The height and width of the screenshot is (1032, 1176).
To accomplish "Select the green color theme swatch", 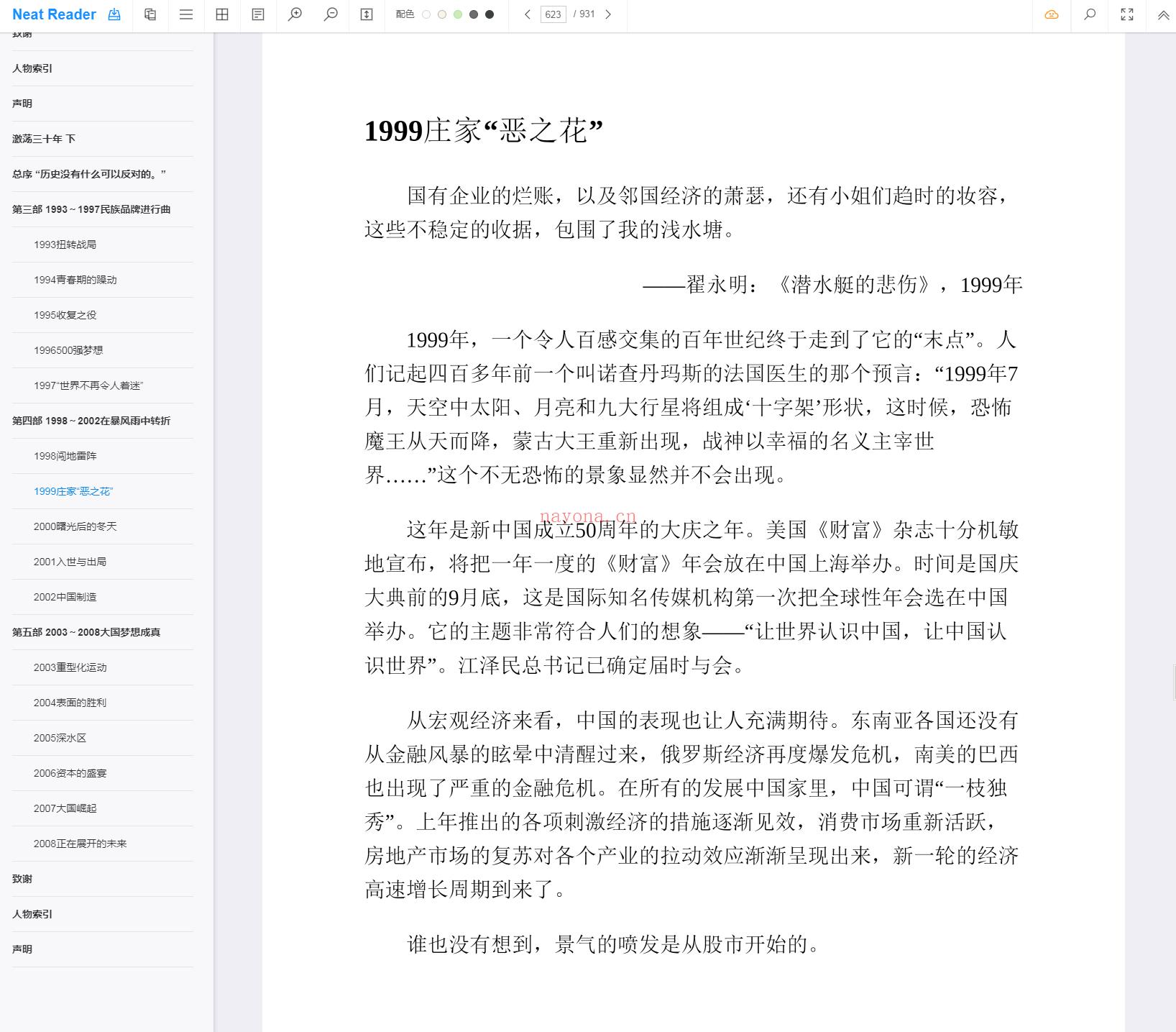I will click(x=458, y=14).
